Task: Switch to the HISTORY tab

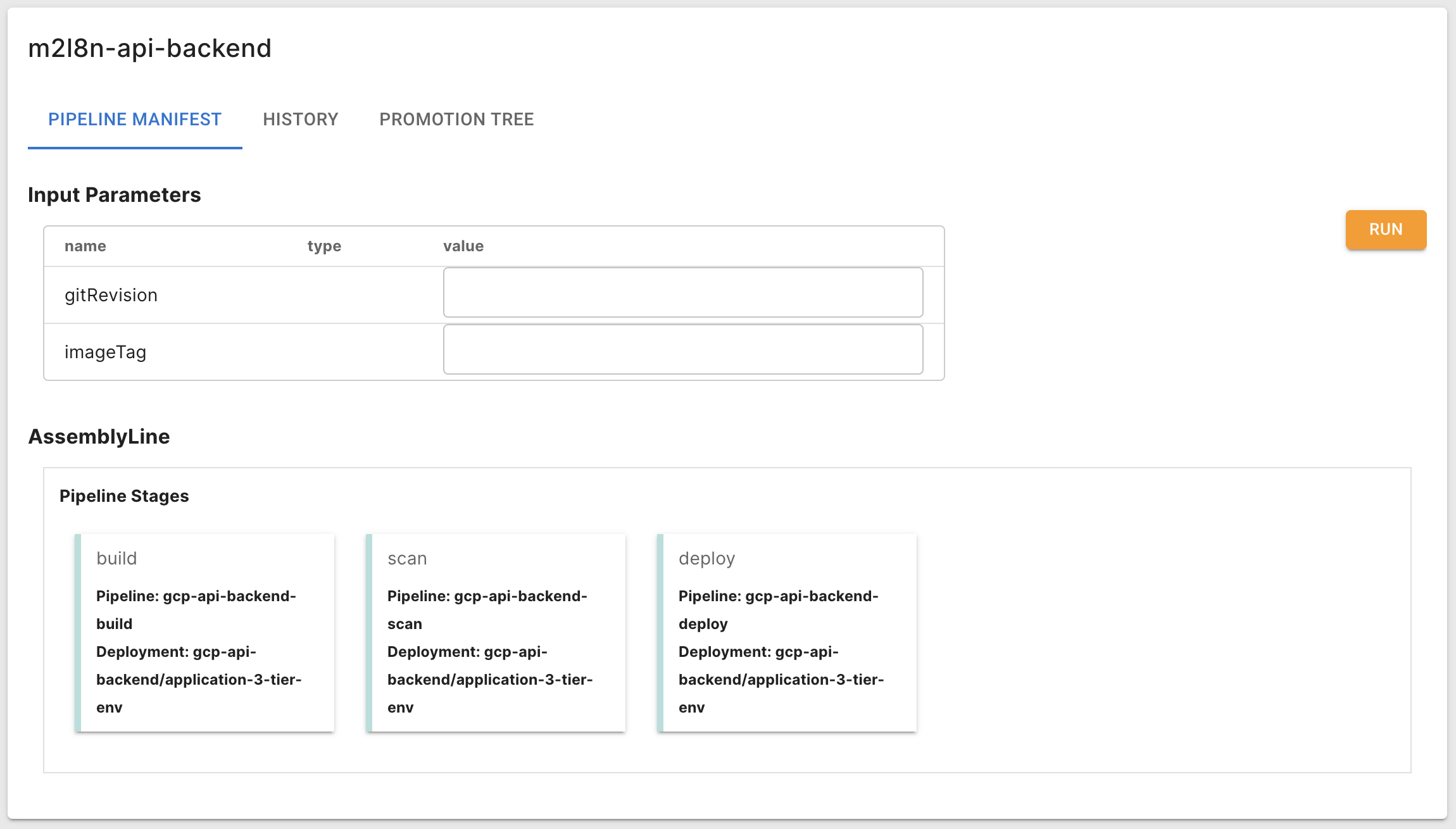Action: point(301,120)
